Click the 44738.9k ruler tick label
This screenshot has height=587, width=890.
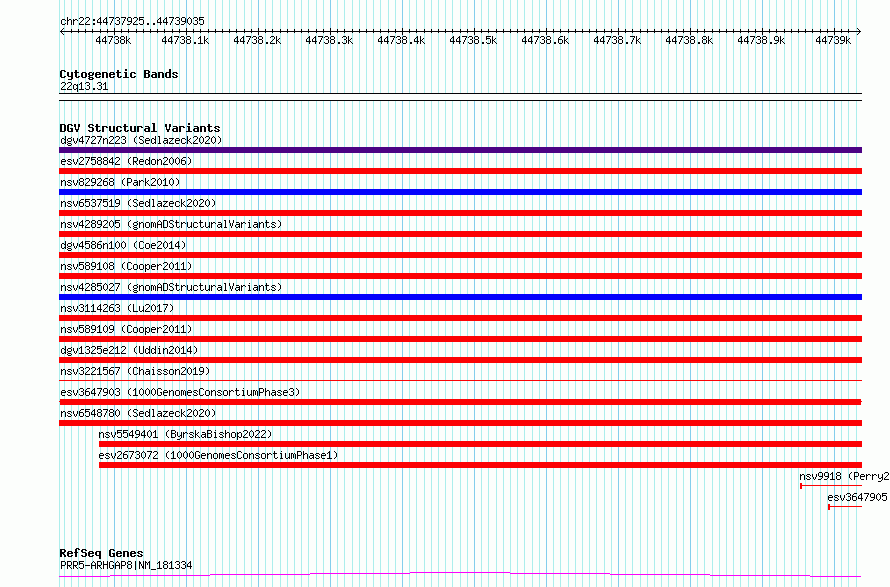[x=761, y=40]
